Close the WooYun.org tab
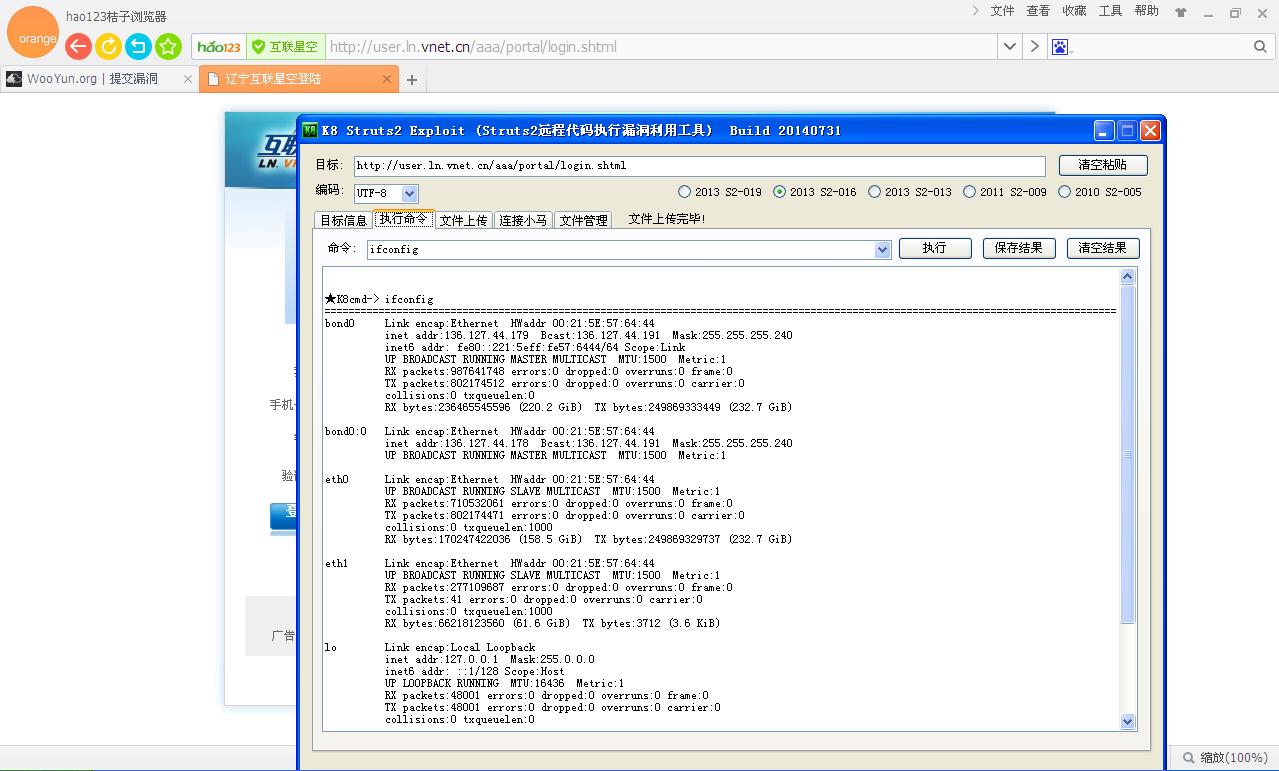This screenshot has width=1279, height=771. 187,79
